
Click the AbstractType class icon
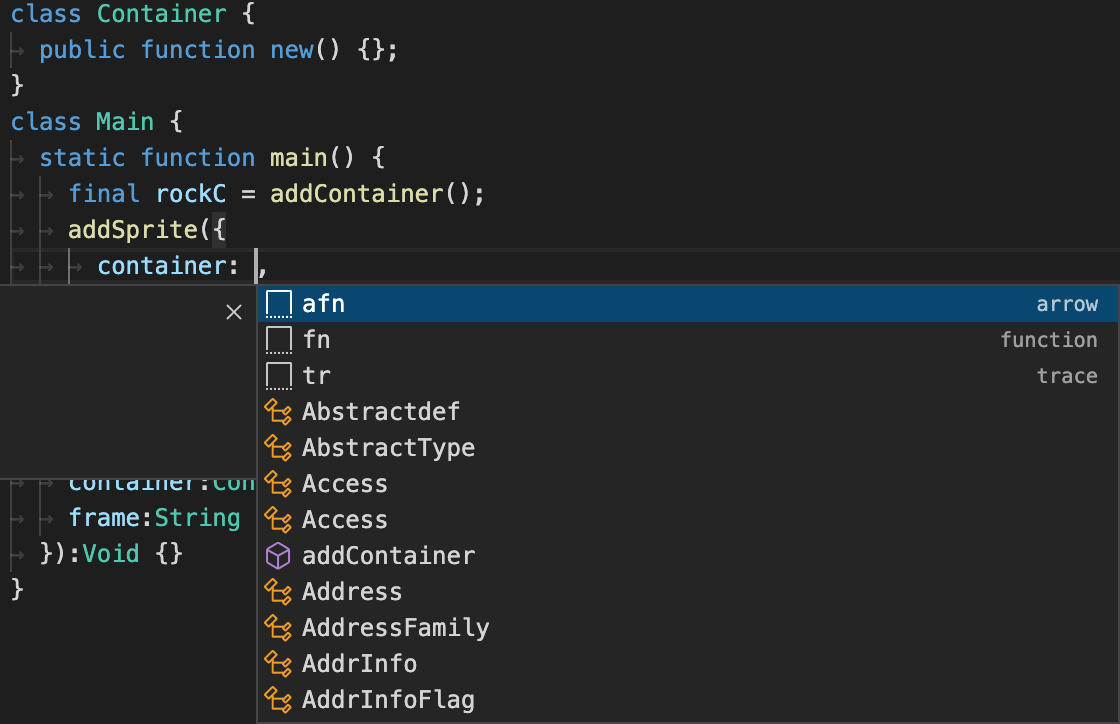(x=279, y=447)
